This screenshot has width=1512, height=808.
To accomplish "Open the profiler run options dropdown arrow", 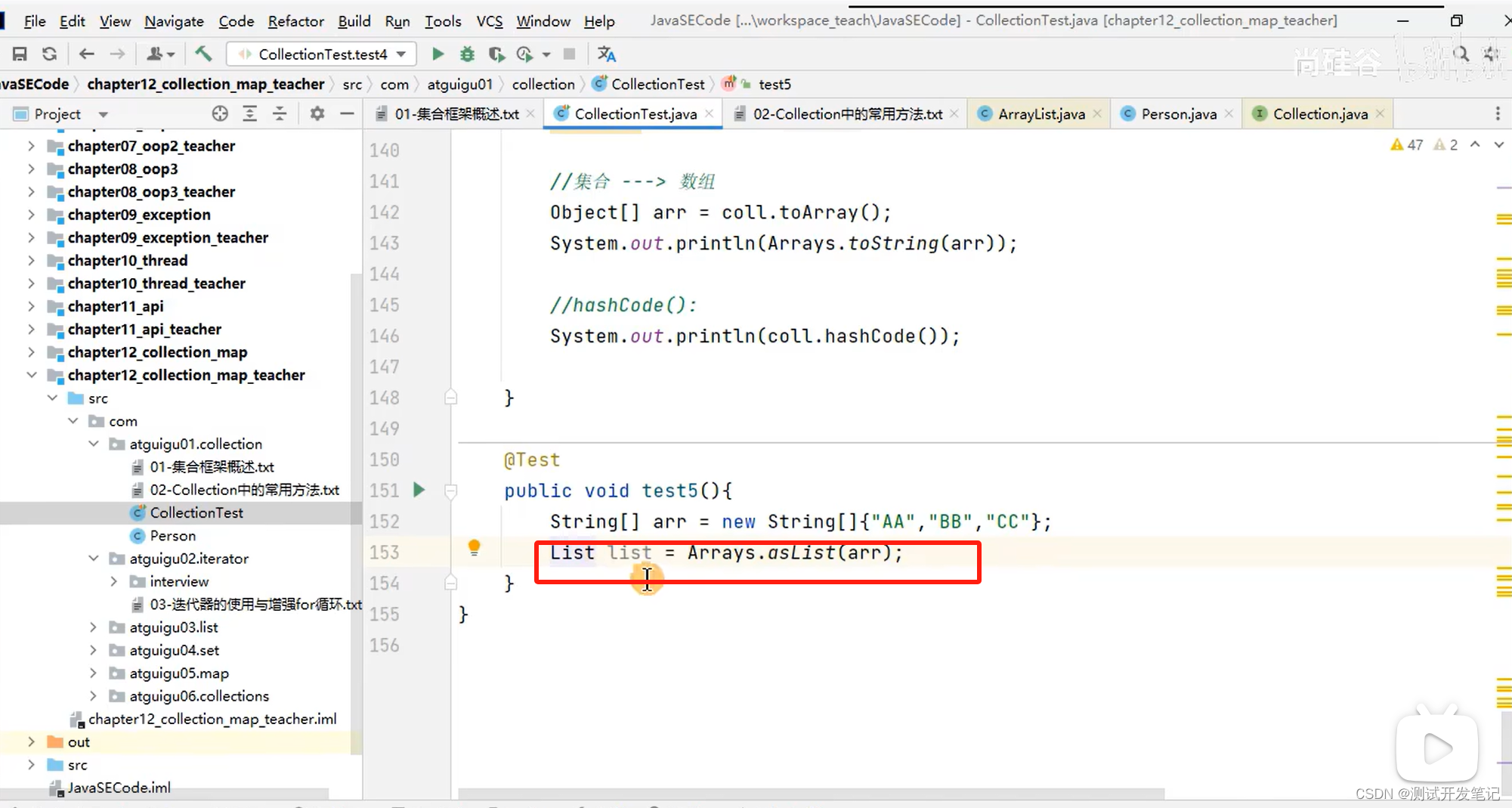I will click(546, 54).
